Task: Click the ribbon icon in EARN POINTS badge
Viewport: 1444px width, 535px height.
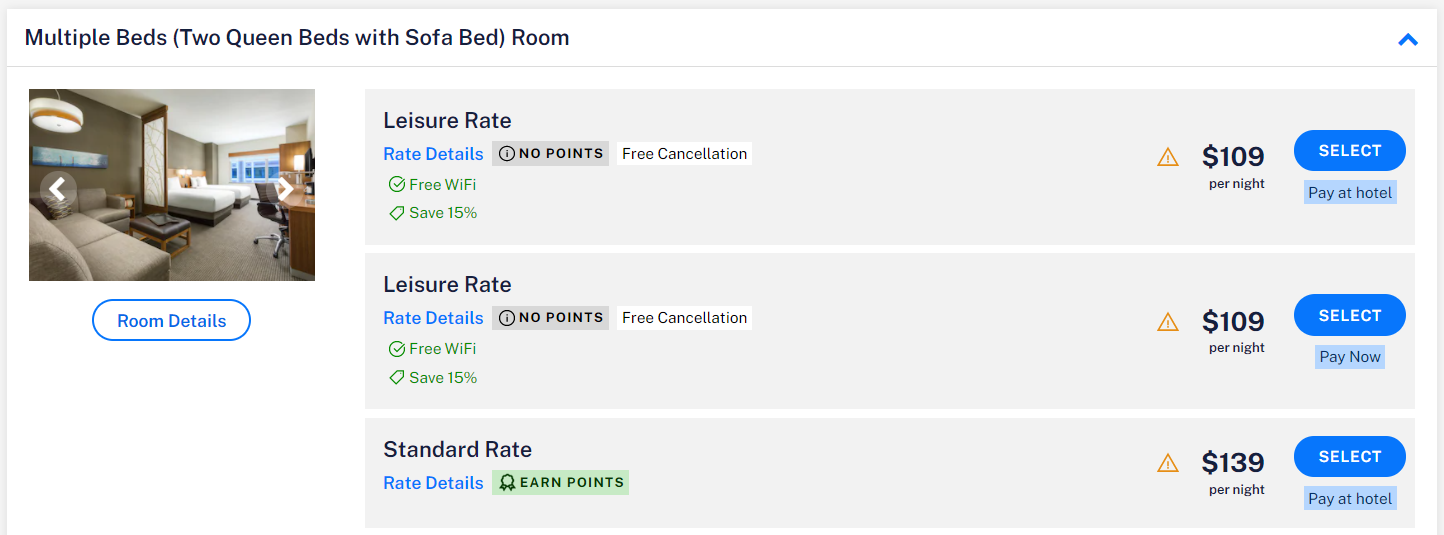Action: (507, 483)
